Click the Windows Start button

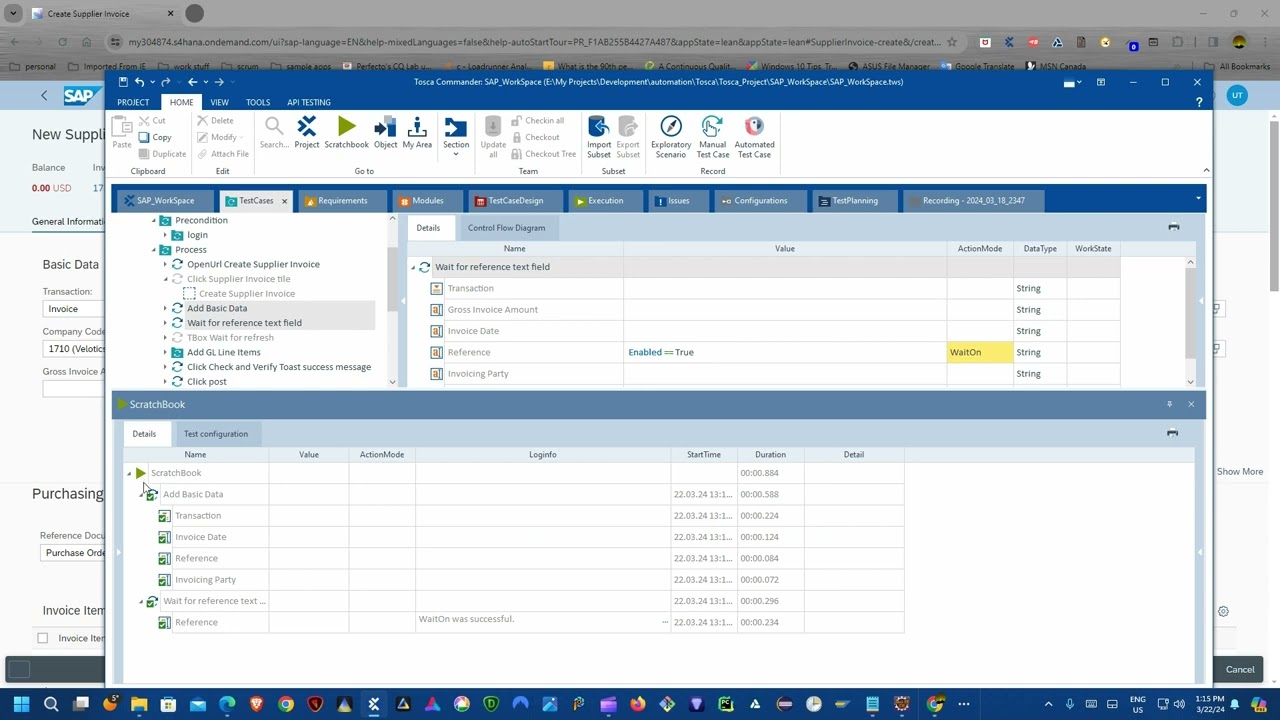(21, 704)
